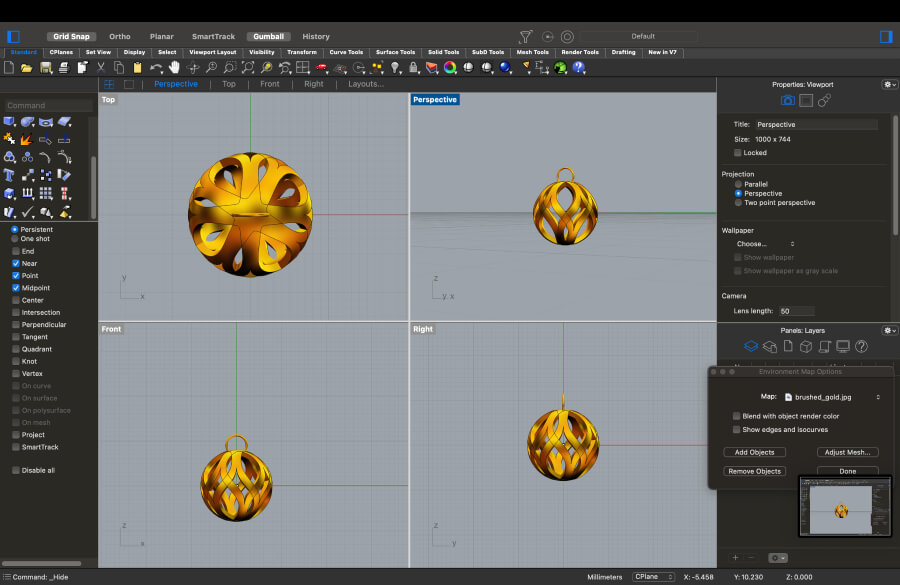Viewport: 900px width, 585px height.
Task: Select the Pan hand tool
Action: coord(175,68)
